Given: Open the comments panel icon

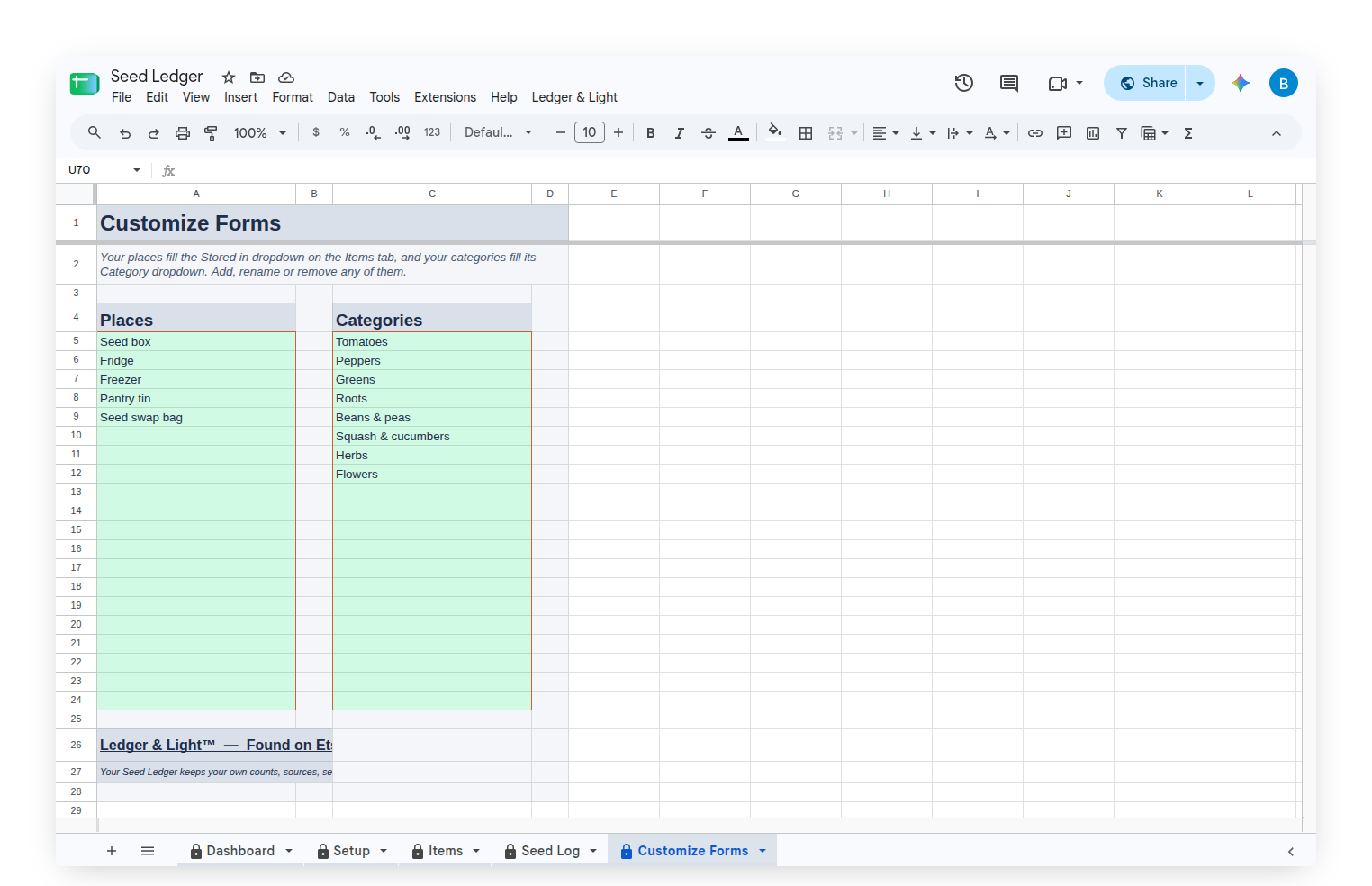Looking at the screenshot, I should click(x=1009, y=83).
